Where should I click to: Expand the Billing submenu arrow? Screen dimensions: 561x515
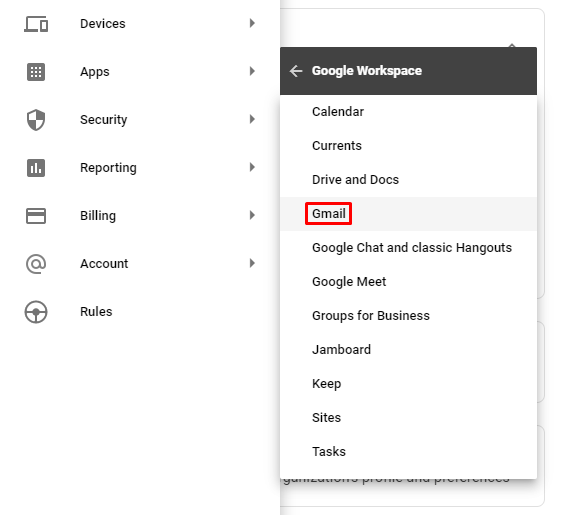point(252,215)
